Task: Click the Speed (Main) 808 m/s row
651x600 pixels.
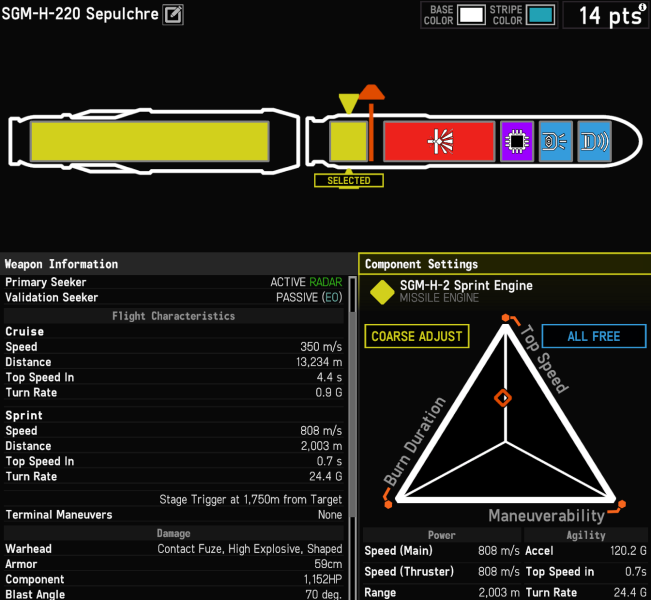Action: (442, 551)
